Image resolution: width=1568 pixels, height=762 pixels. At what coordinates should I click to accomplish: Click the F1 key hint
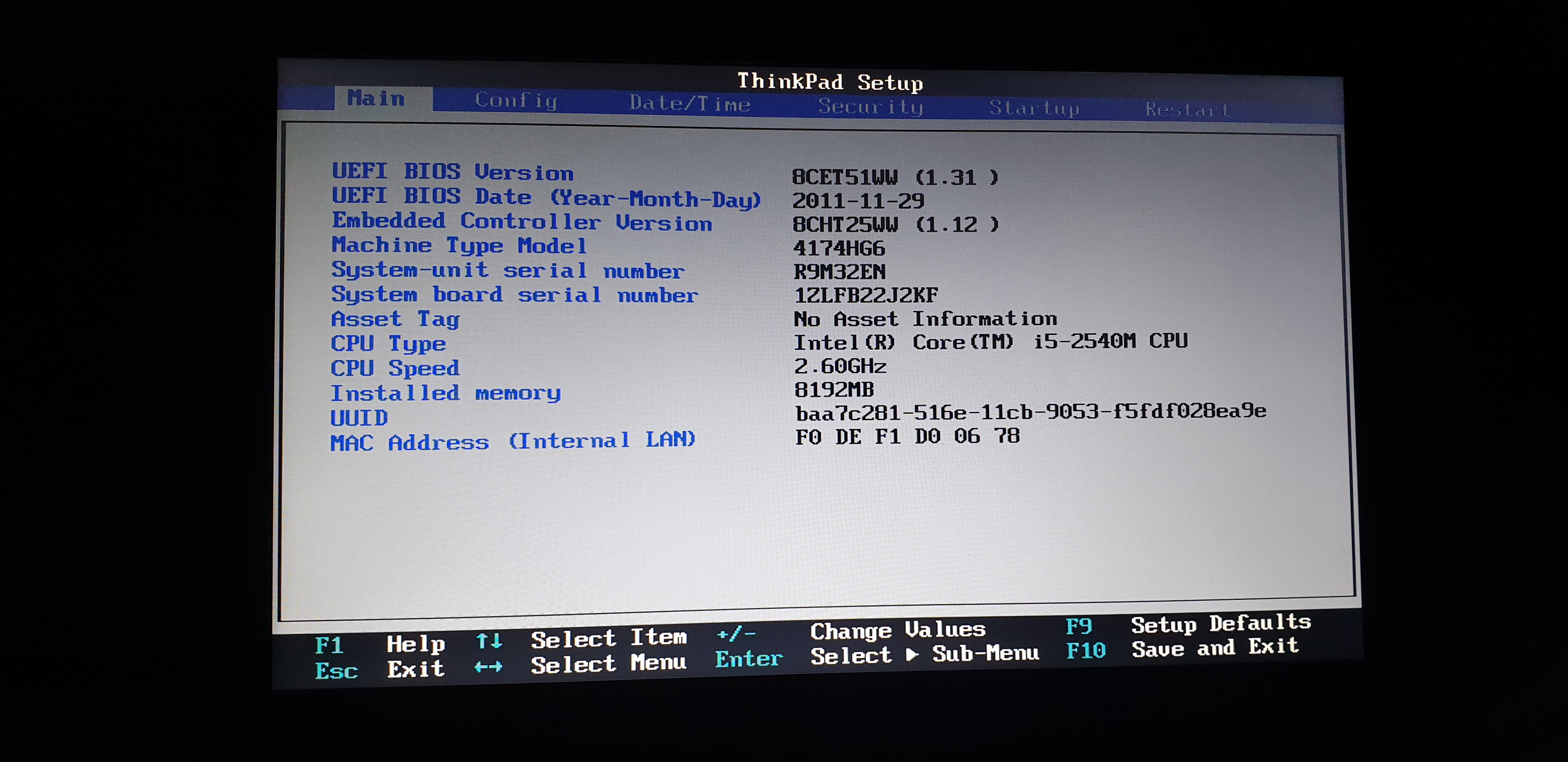tap(329, 645)
